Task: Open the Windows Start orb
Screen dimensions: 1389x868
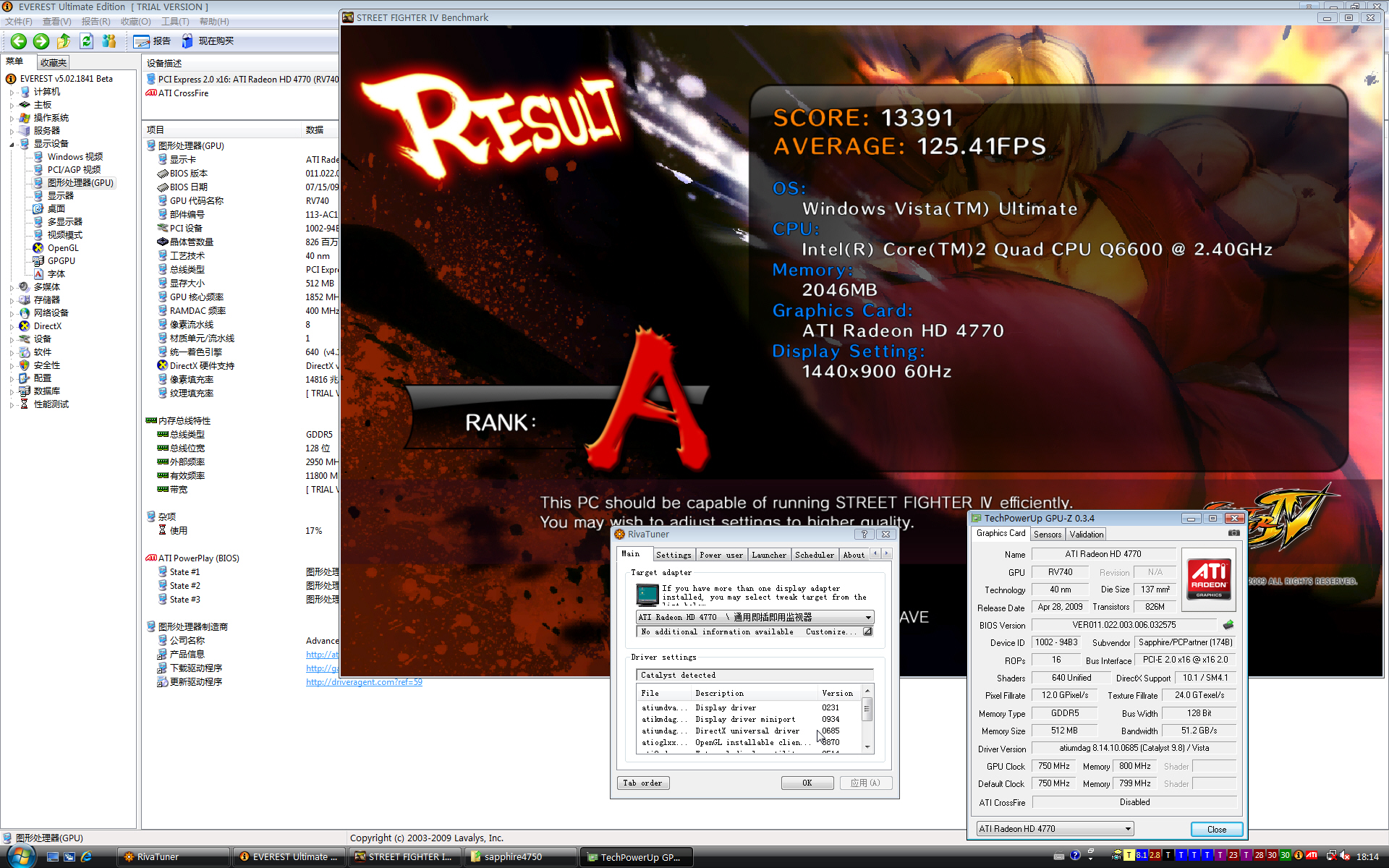Action: coord(21,856)
